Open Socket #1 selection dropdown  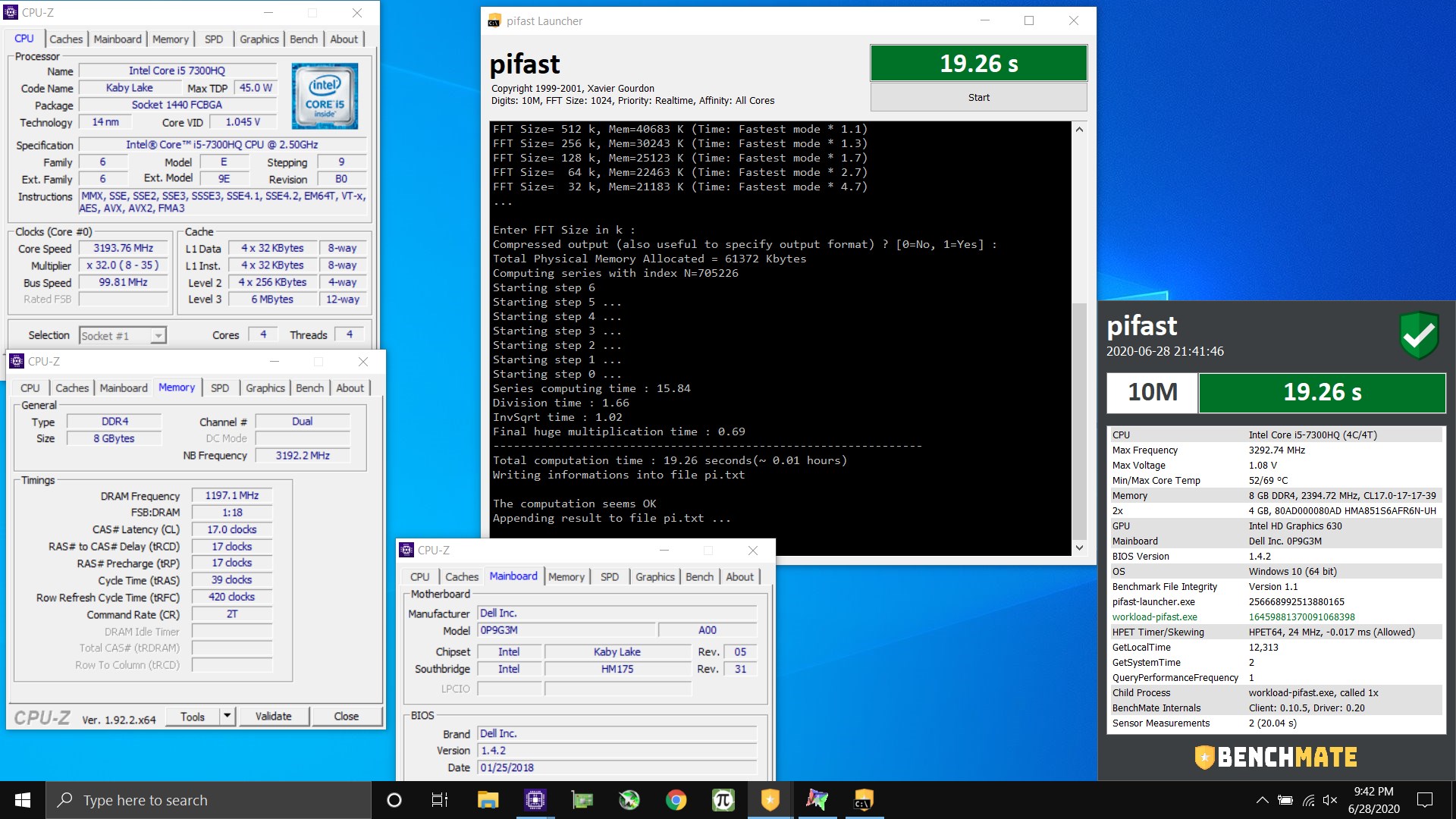pyautogui.click(x=123, y=335)
